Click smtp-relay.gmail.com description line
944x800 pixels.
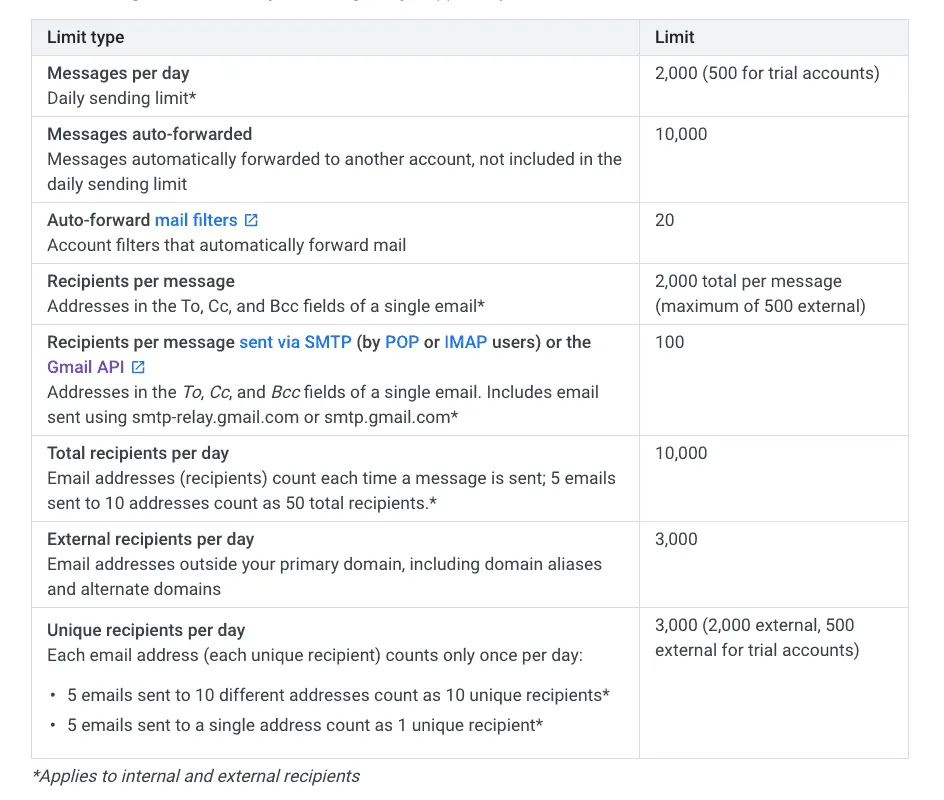coord(253,417)
